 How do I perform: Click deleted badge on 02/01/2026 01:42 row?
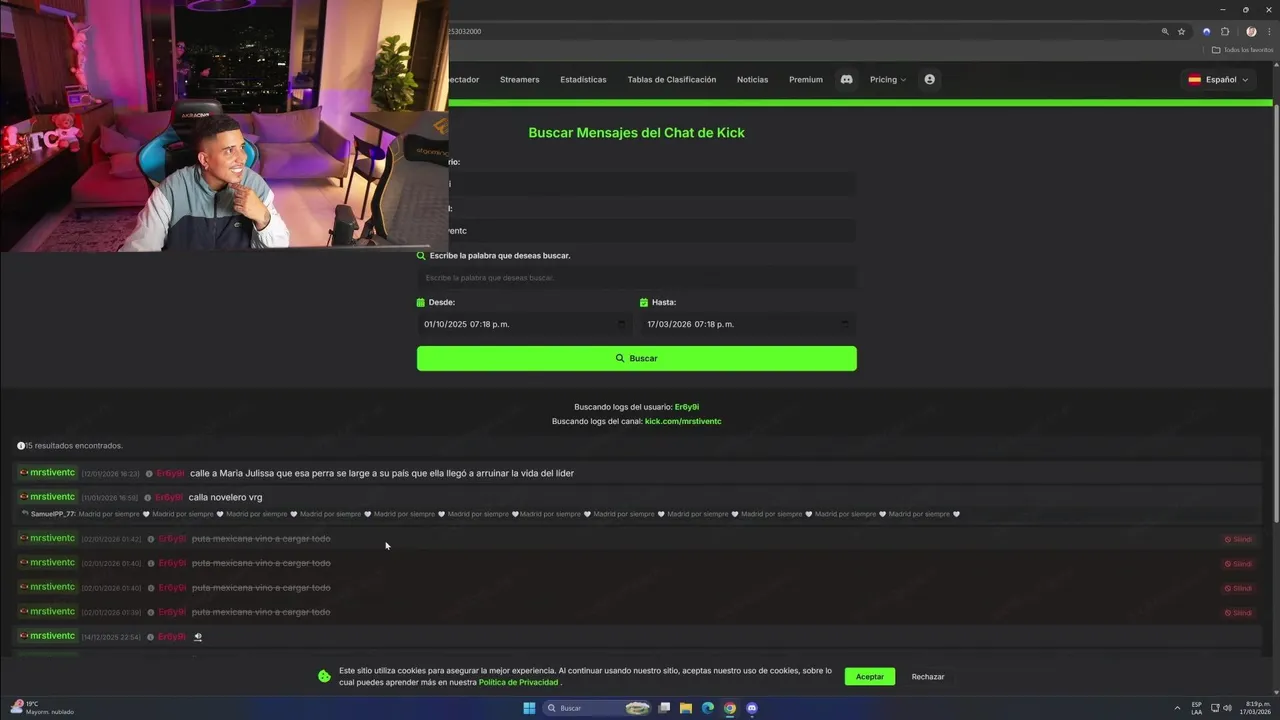pos(1239,539)
